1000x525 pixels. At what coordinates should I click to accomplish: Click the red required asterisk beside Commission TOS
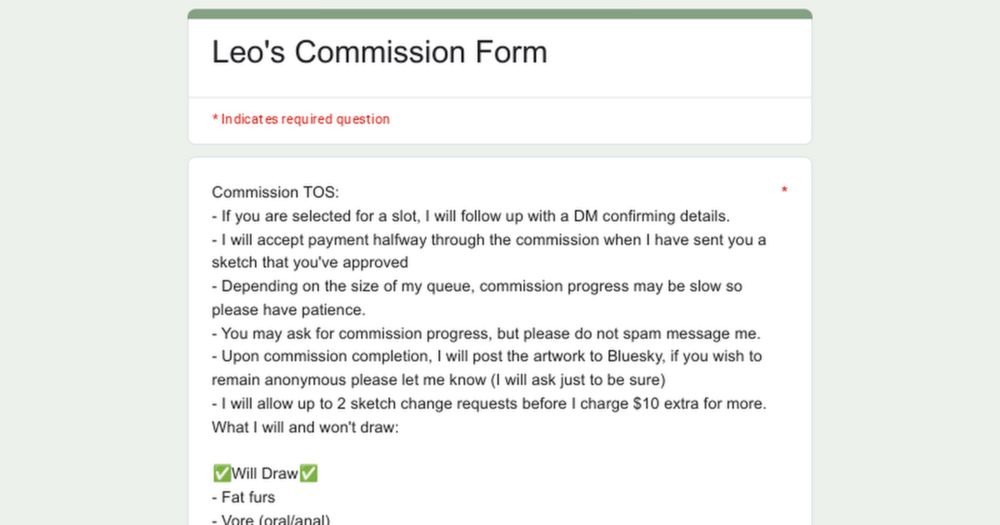[x=784, y=190]
